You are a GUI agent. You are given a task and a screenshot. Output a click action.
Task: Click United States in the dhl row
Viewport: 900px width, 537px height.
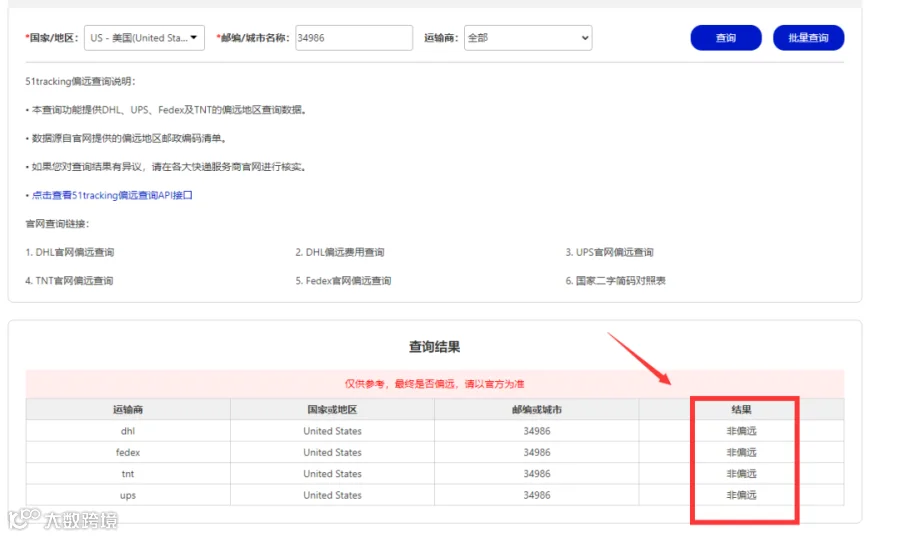point(332,431)
